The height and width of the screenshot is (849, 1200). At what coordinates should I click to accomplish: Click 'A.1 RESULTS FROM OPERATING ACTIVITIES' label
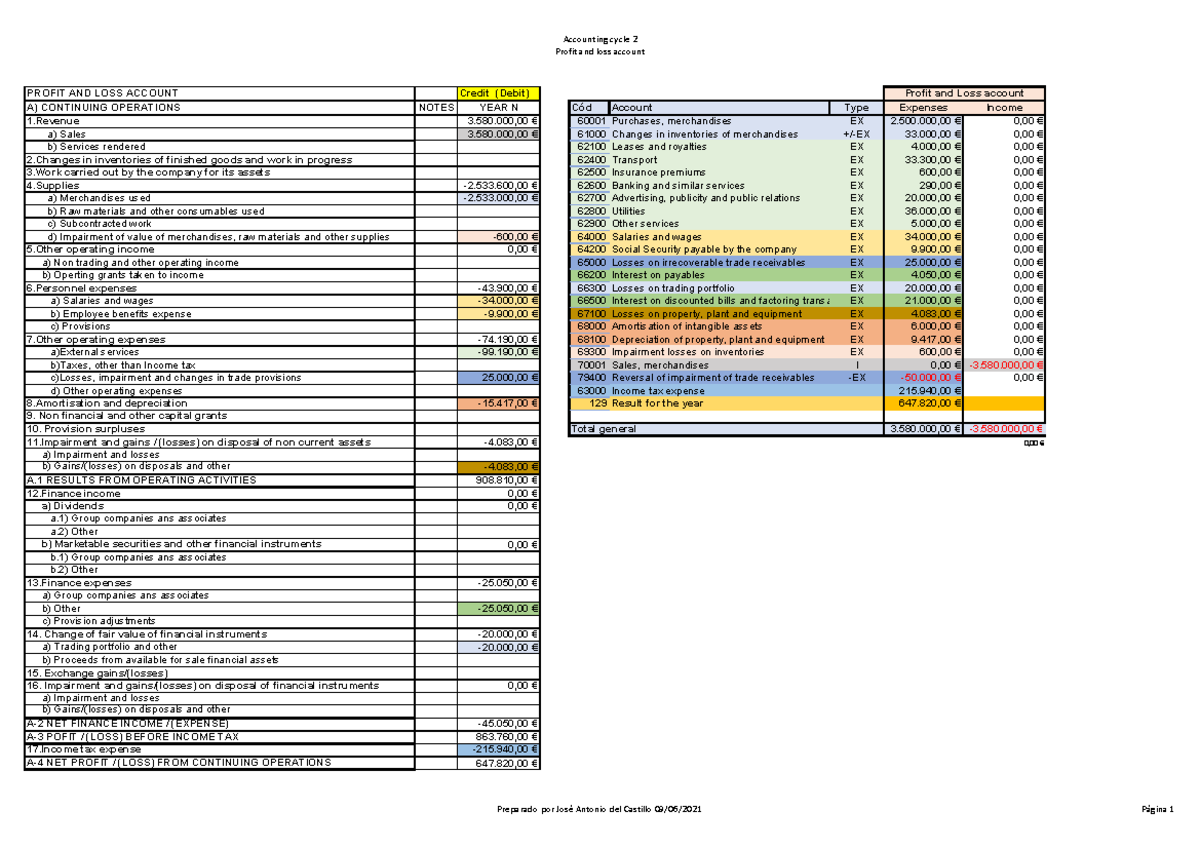141,480
